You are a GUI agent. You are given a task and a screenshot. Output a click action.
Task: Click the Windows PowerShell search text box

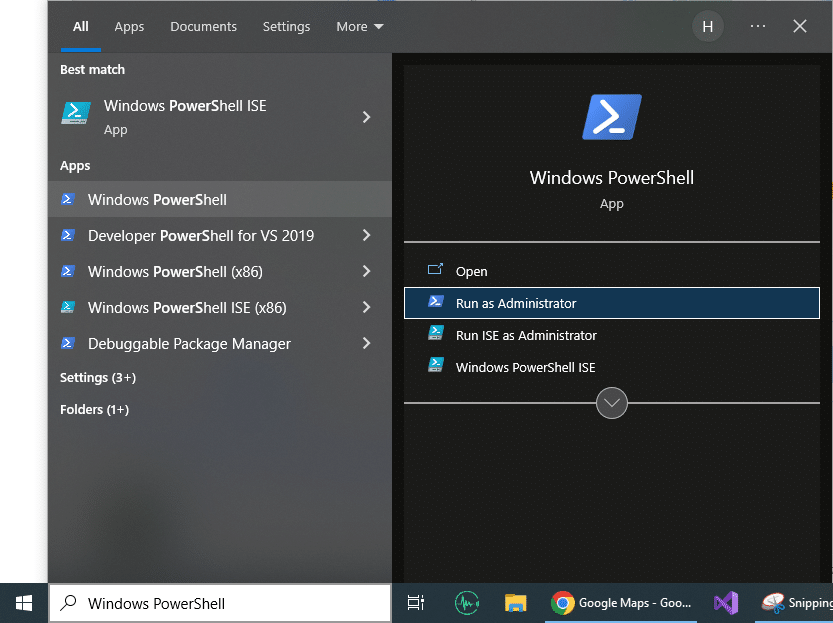pyautogui.click(x=220, y=603)
